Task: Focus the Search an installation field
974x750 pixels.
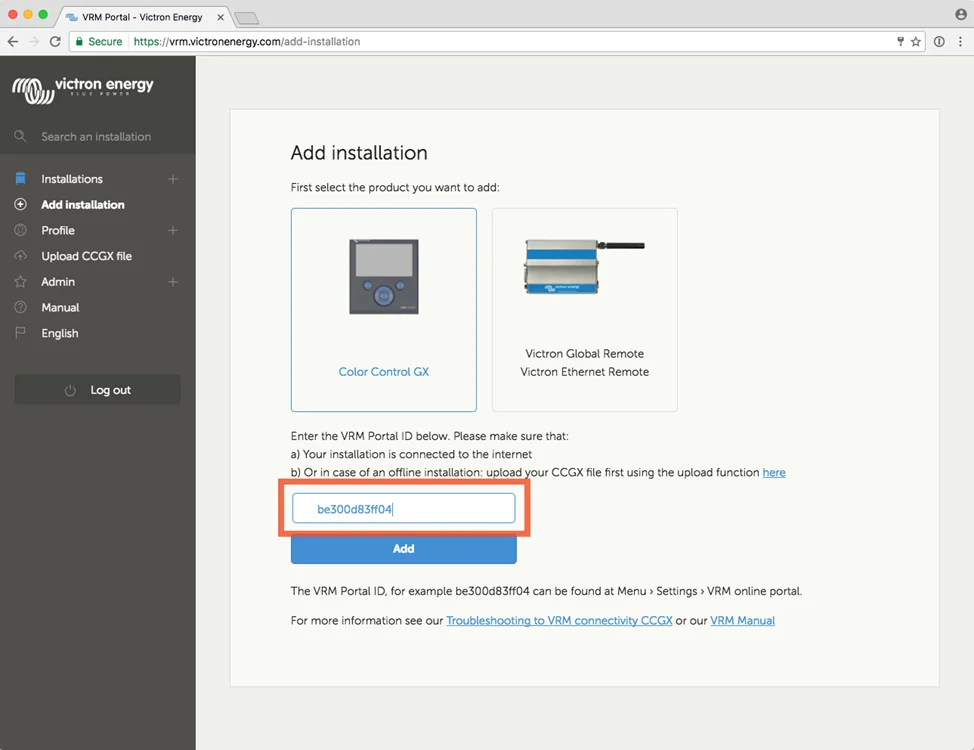Action: pyautogui.click(x=96, y=137)
